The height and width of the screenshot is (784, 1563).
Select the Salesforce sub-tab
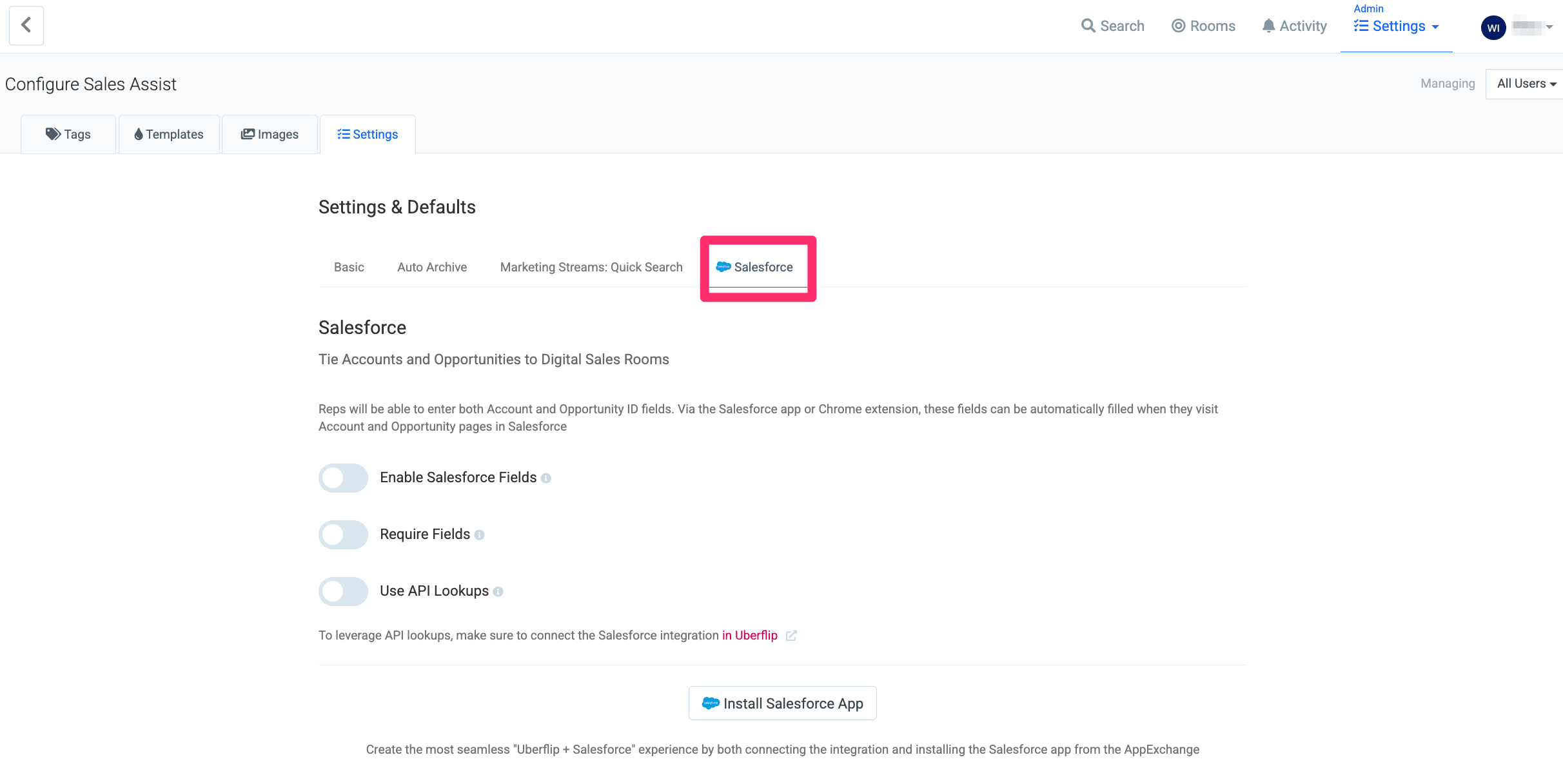(x=754, y=267)
